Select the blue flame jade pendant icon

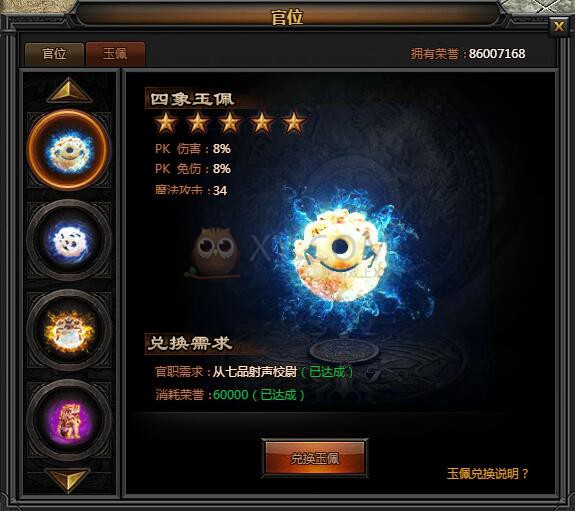(69, 150)
